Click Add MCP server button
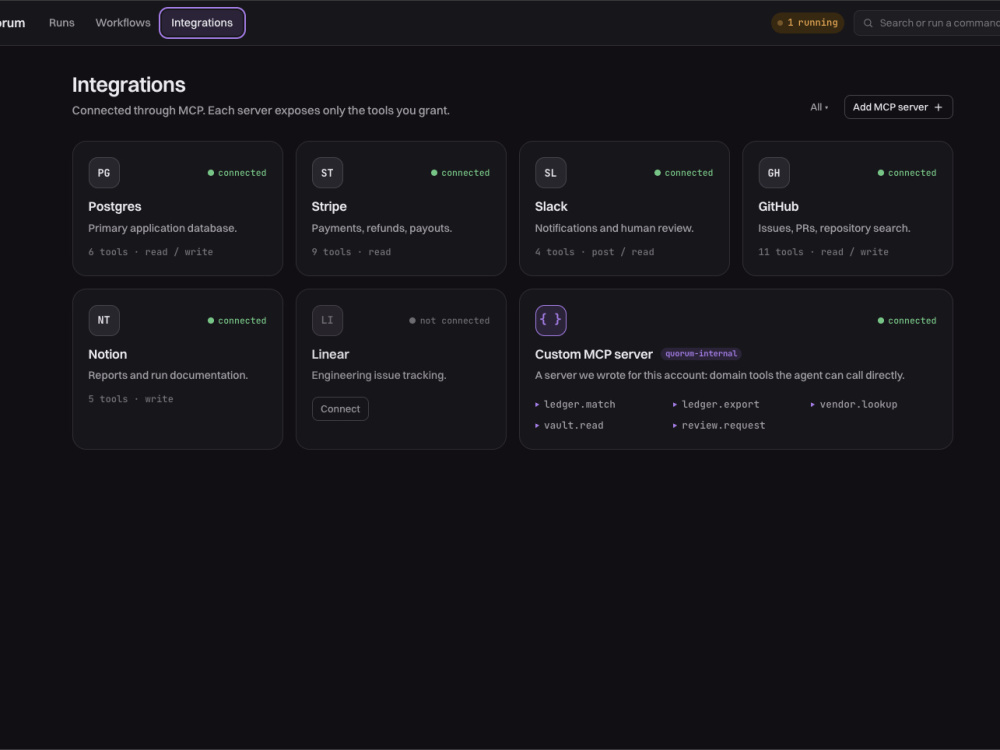Screen dimensions: 1000x750 click(x=898, y=107)
